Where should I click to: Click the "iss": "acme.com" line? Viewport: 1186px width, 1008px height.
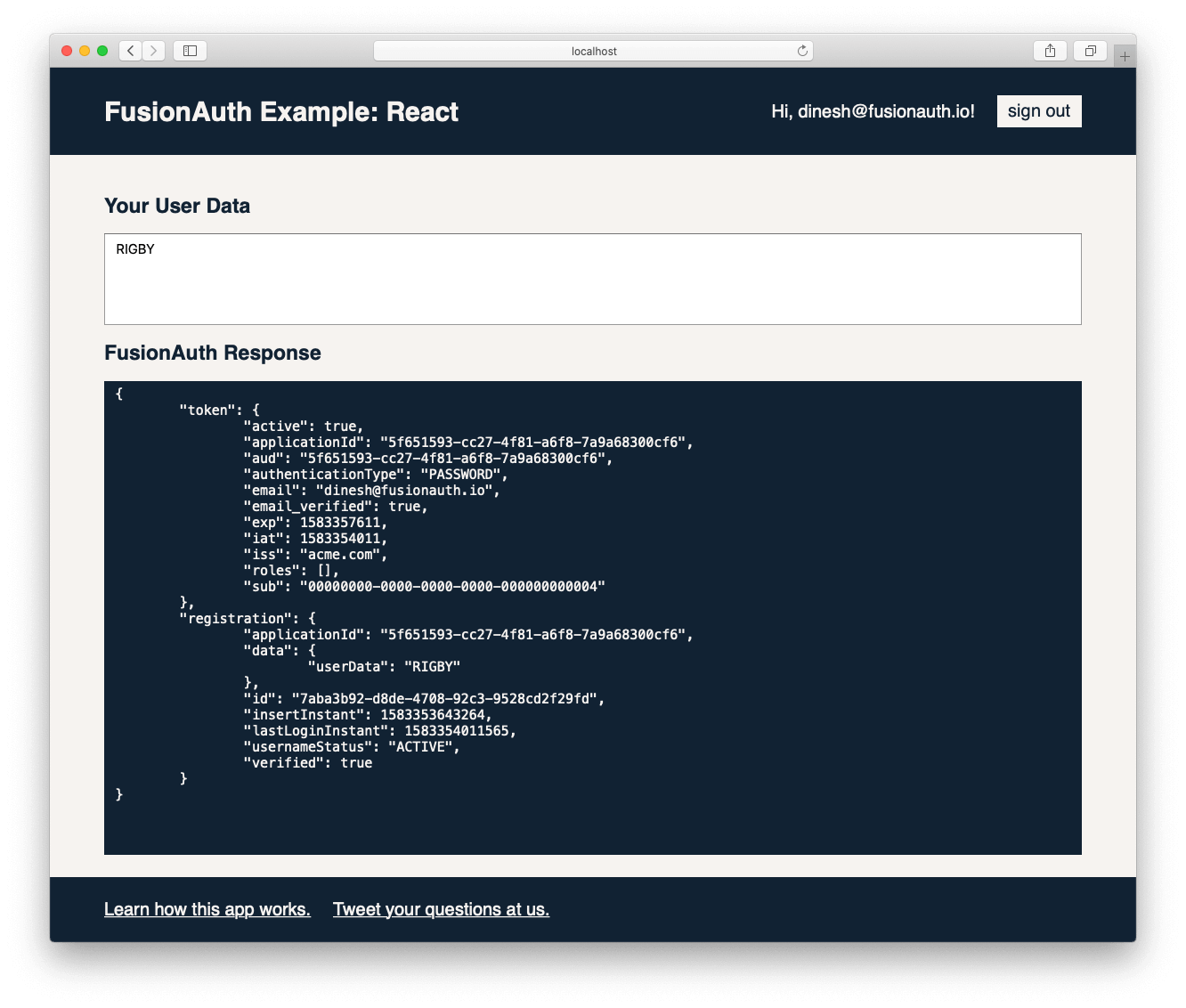[315, 554]
